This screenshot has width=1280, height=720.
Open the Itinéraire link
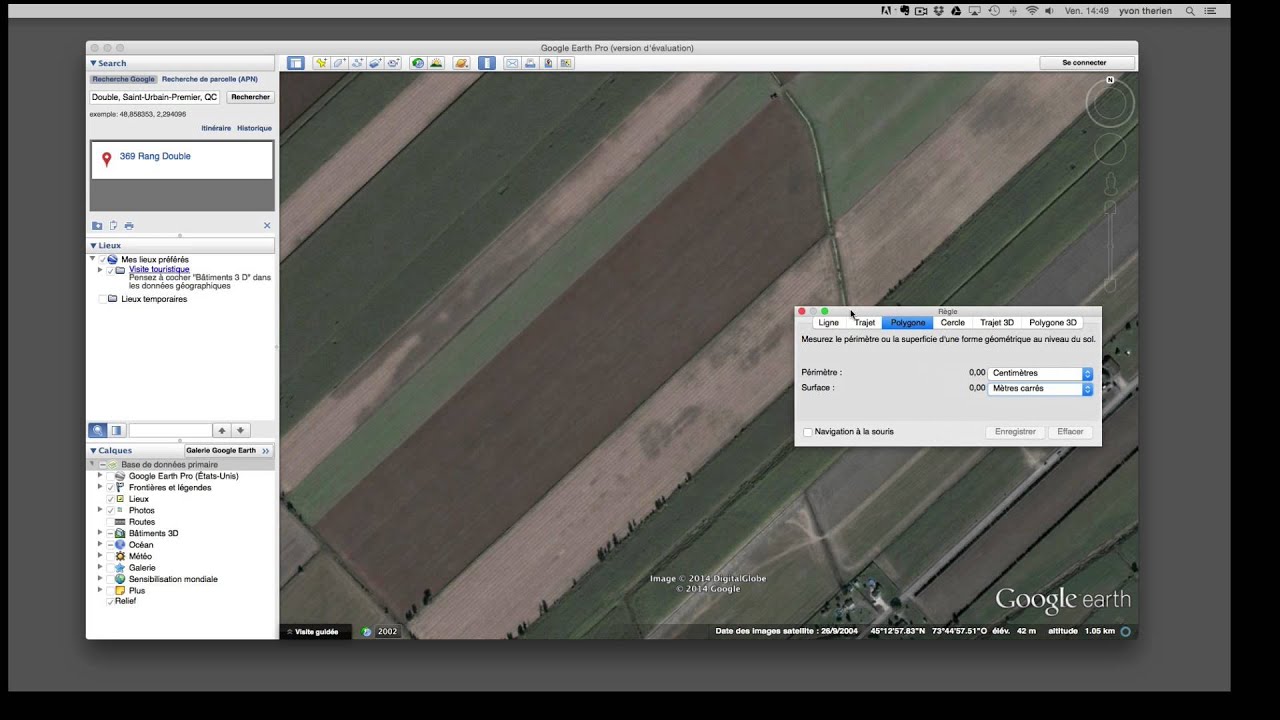216,128
